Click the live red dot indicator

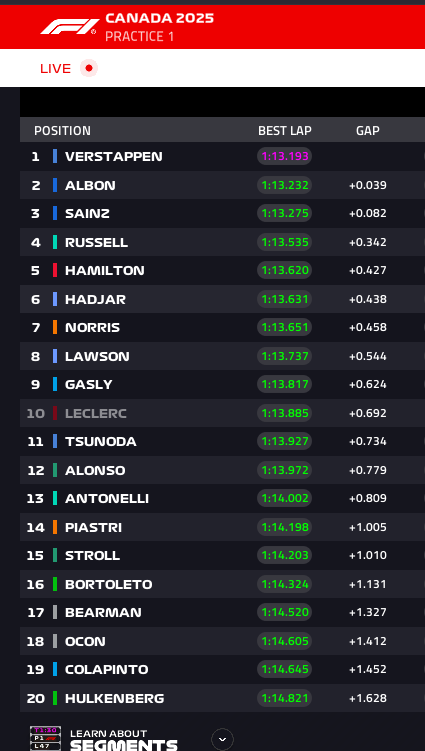[x=89, y=68]
